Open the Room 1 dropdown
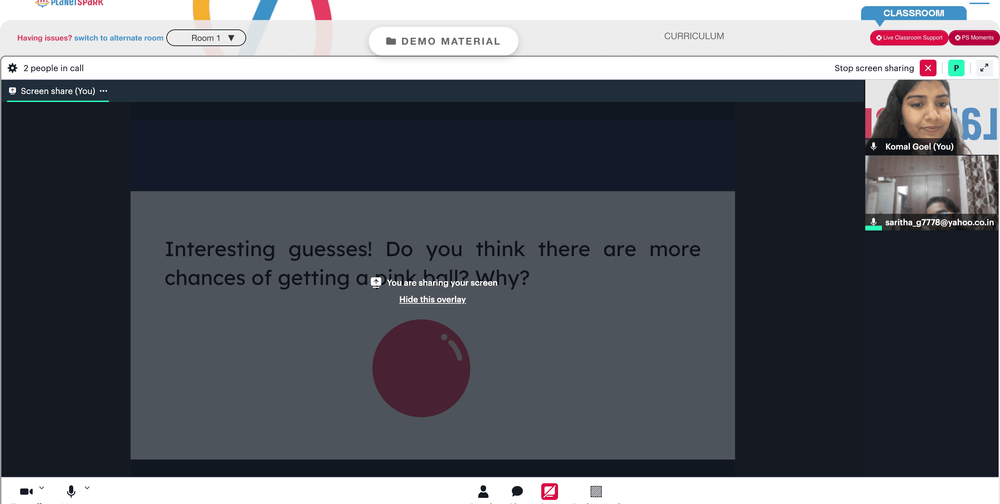Viewport: 1000px width, 504px height. (x=206, y=38)
